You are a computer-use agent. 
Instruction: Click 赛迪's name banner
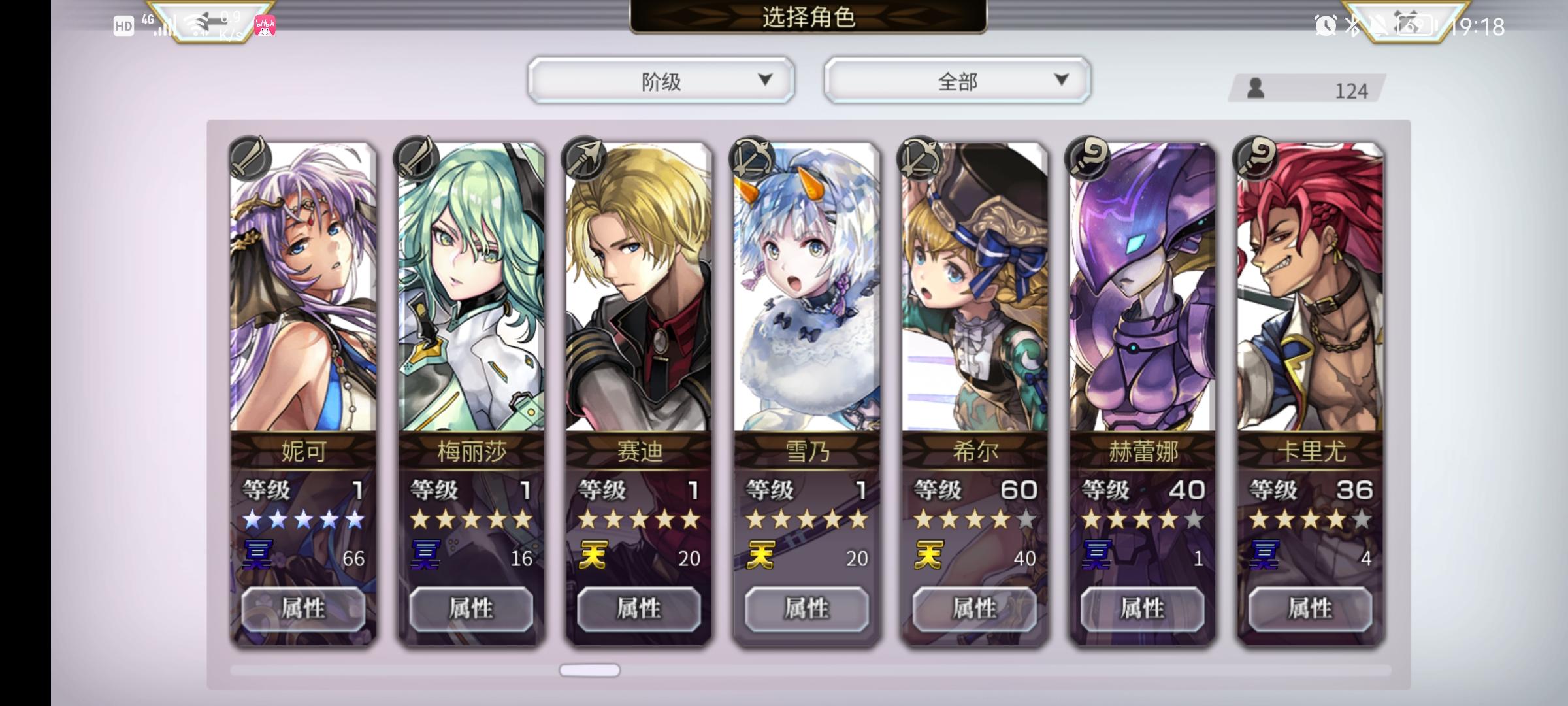pos(639,450)
